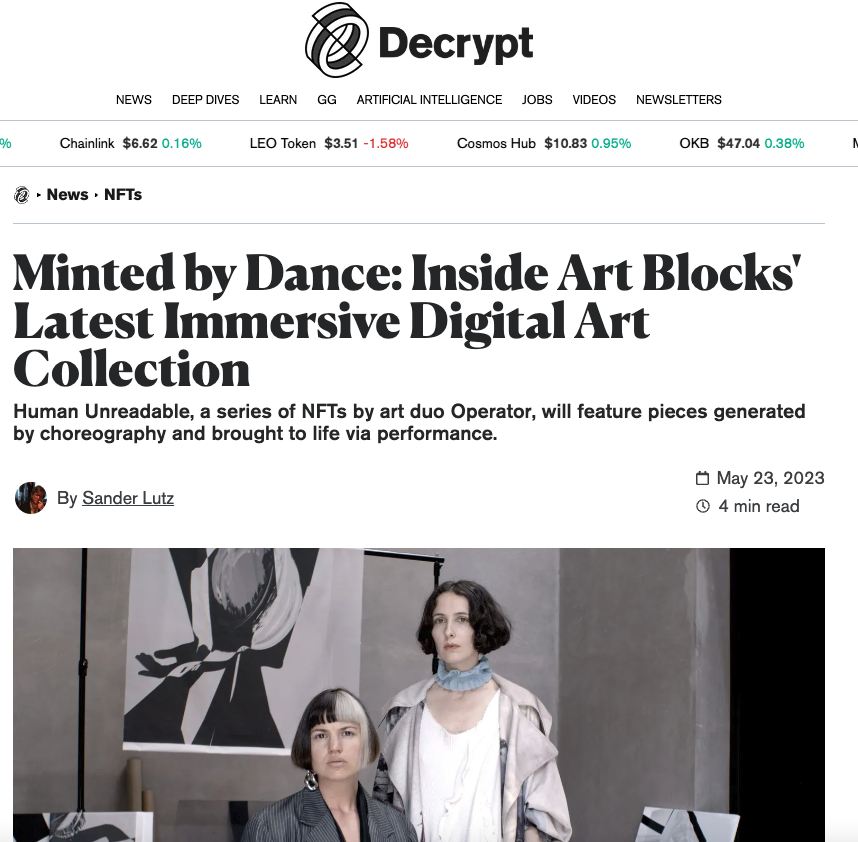Open the NEWSLETTERS page
Image resolution: width=858 pixels, height=842 pixels.
click(x=679, y=100)
